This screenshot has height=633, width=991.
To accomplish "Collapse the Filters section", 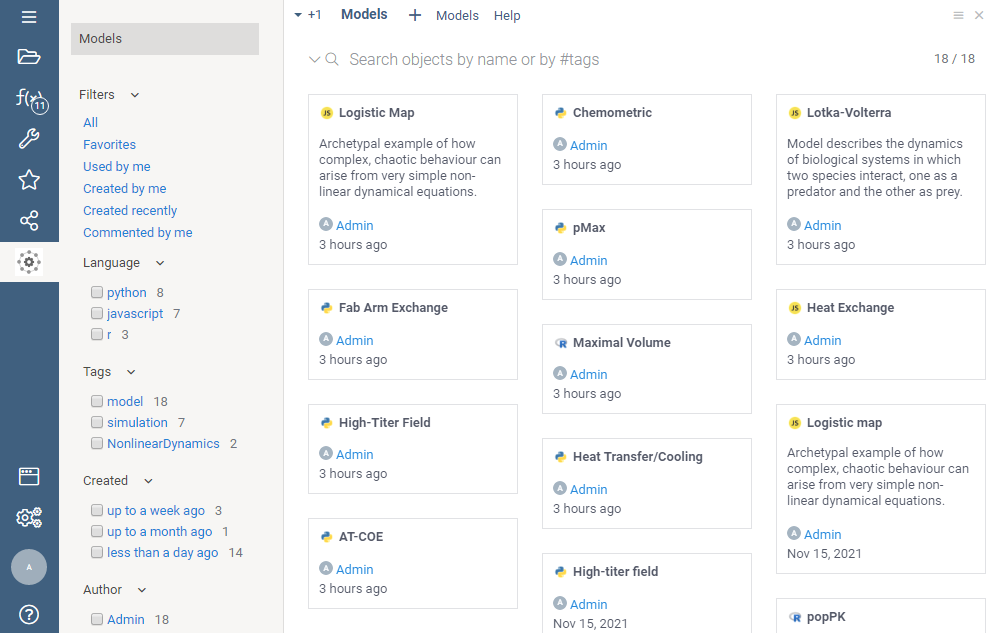I will 135,95.
